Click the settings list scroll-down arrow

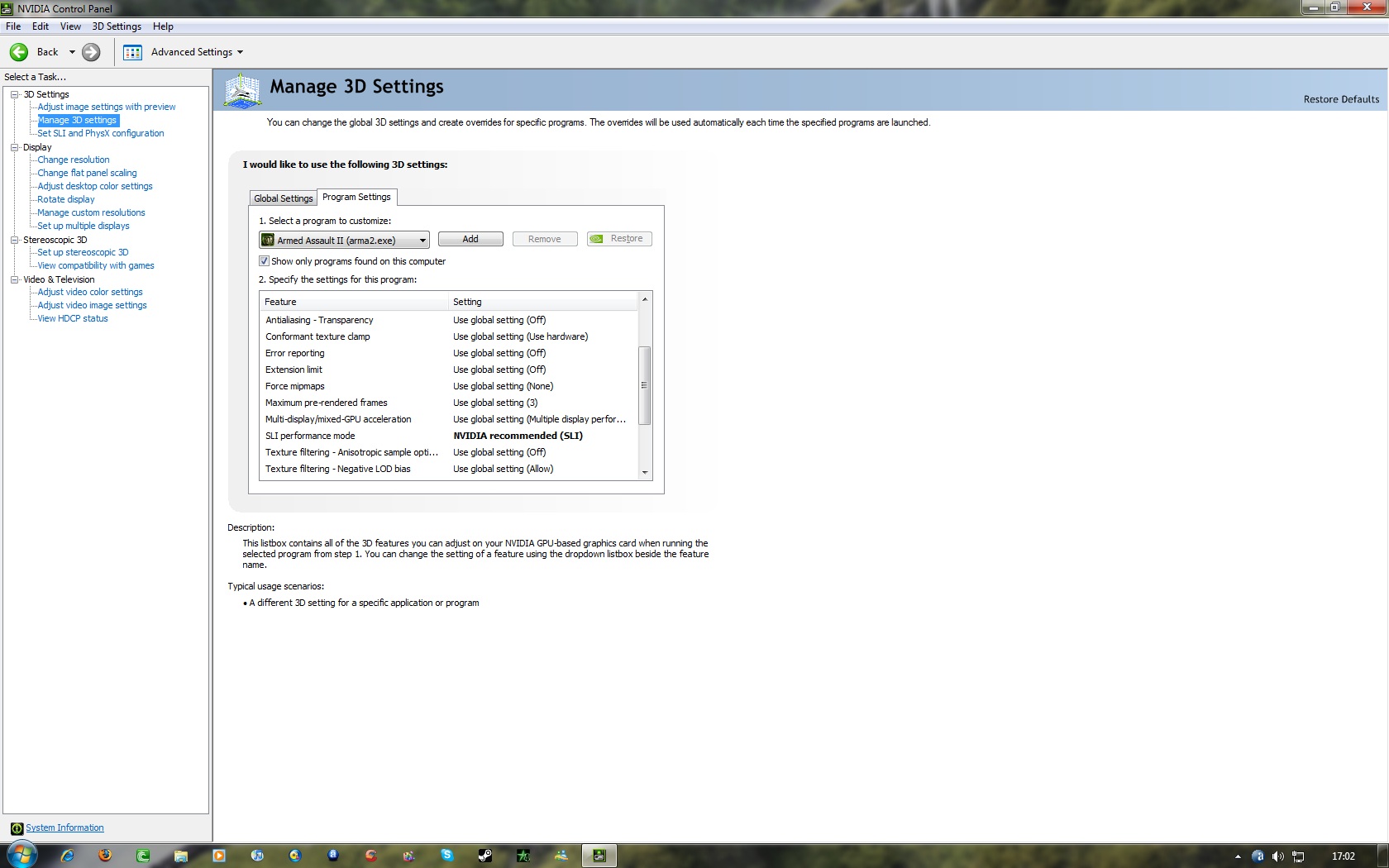644,473
